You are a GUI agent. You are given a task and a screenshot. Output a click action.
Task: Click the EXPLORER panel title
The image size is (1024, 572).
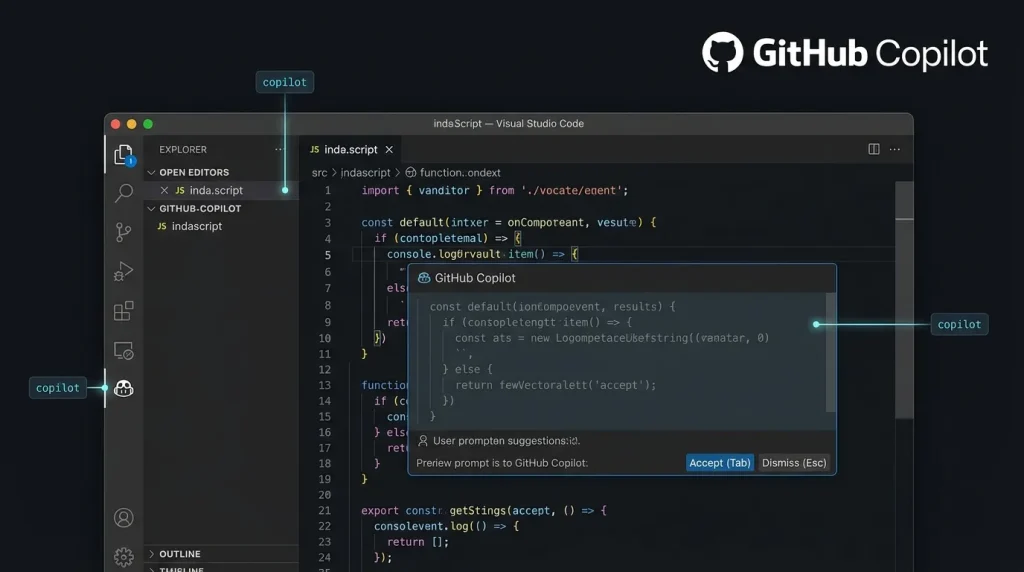[x=183, y=150]
